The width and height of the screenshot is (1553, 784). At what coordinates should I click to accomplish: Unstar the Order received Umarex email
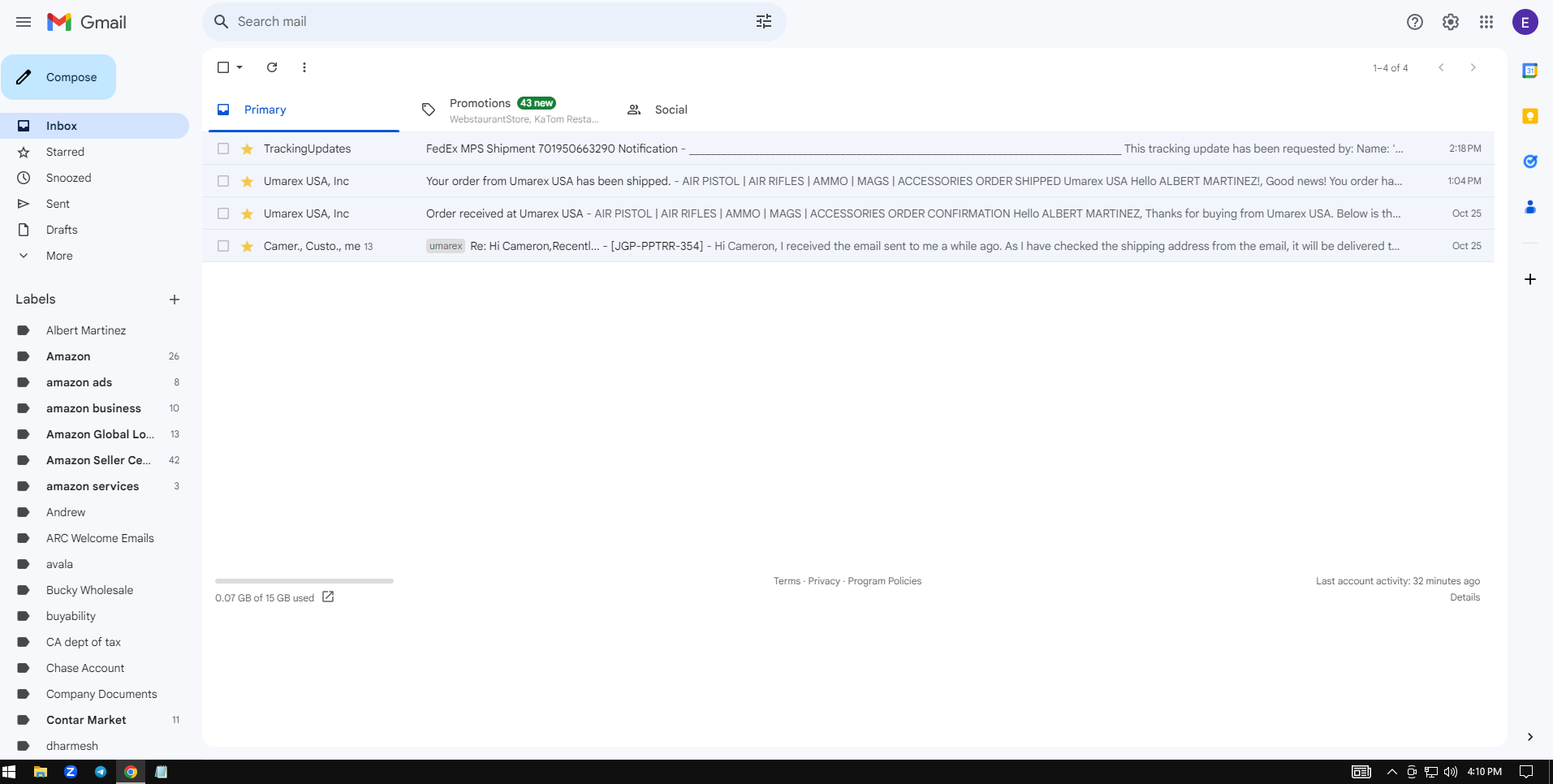click(247, 213)
